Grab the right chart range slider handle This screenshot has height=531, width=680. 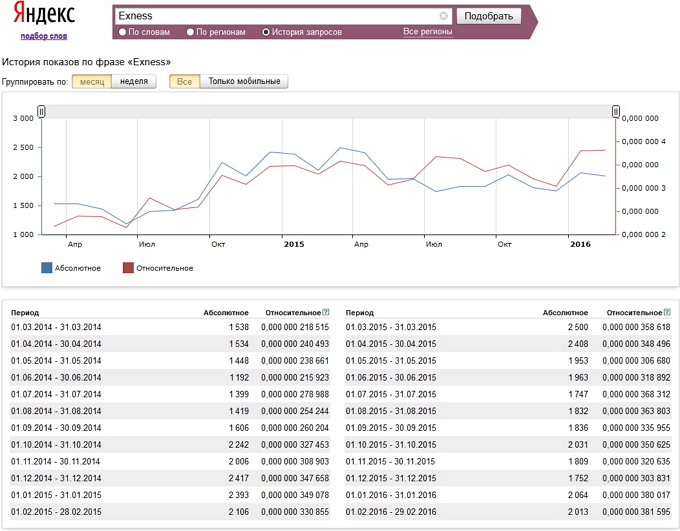(616, 111)
